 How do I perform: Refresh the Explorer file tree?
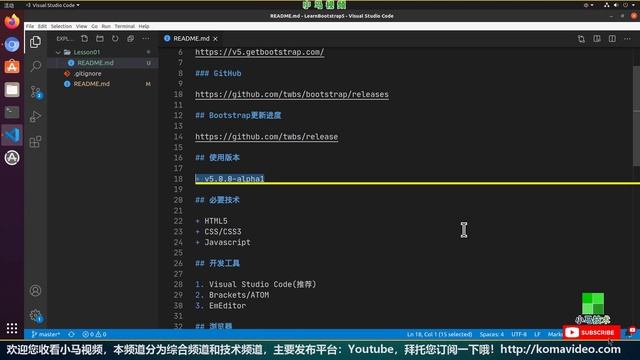(x=115, y=39)
